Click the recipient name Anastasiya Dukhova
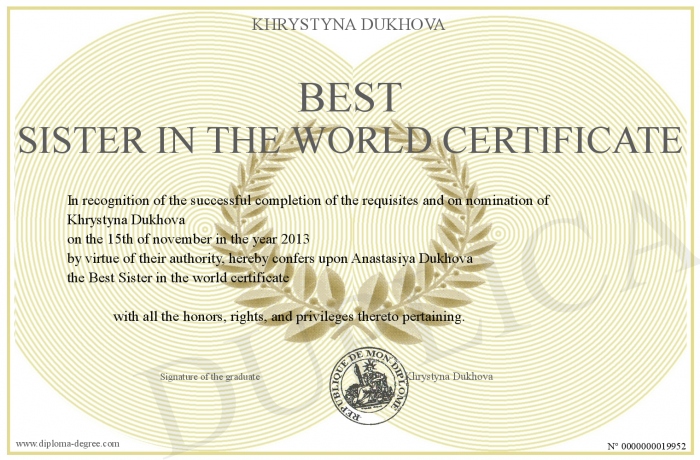Viewport: 700px width, 460px height. [412, 258]
